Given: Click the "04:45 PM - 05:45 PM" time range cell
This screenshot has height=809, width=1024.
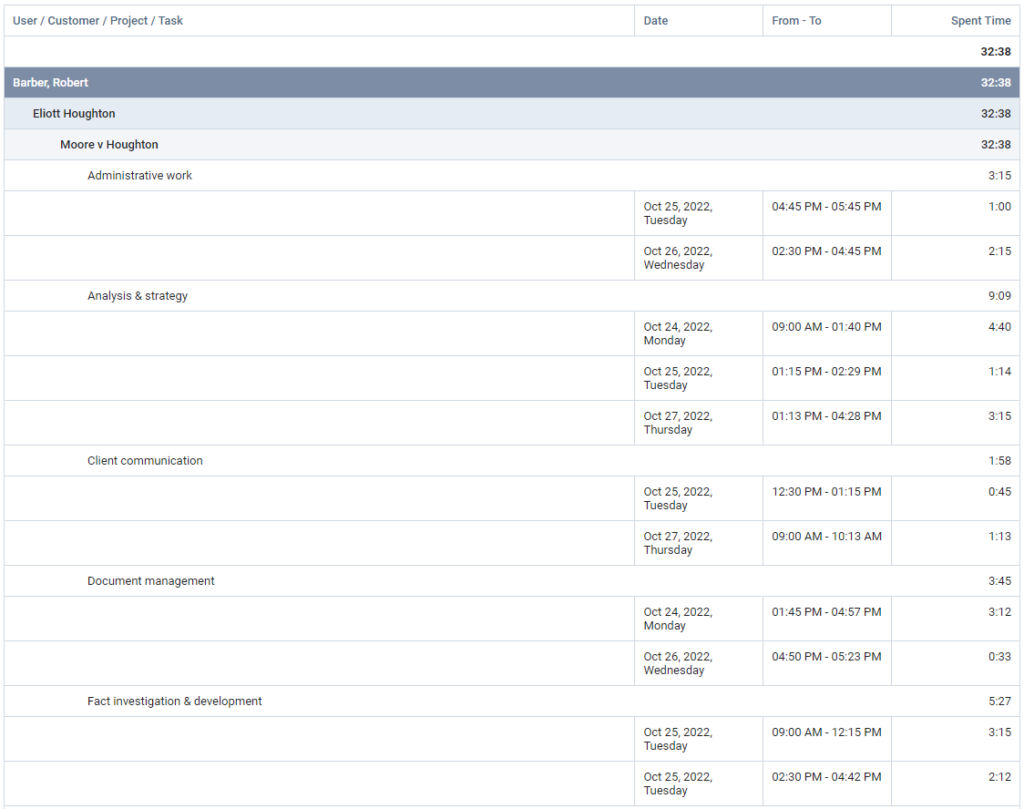Looking at the screenshot, I should 826,206.
